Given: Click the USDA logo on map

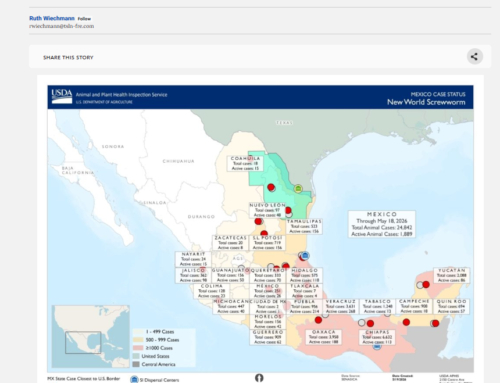Looking at the screenshot, I should [x=62, y=96].
